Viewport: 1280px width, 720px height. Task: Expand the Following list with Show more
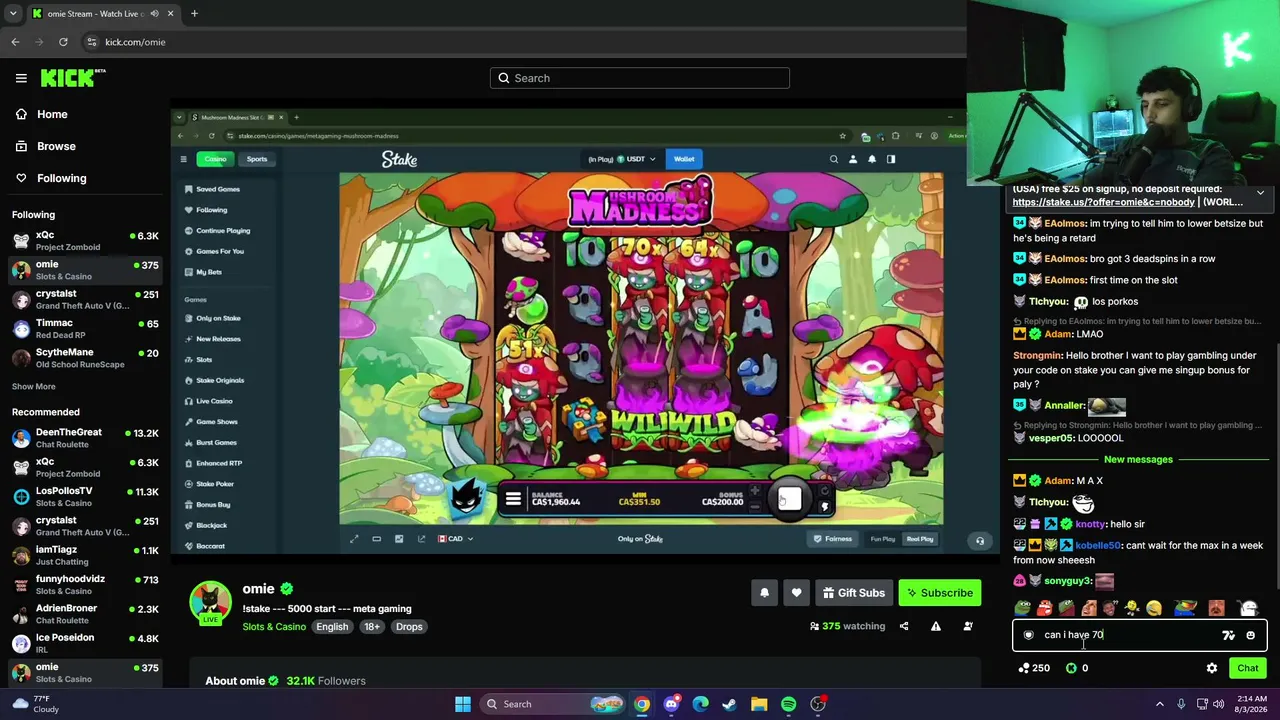[34, 386]
